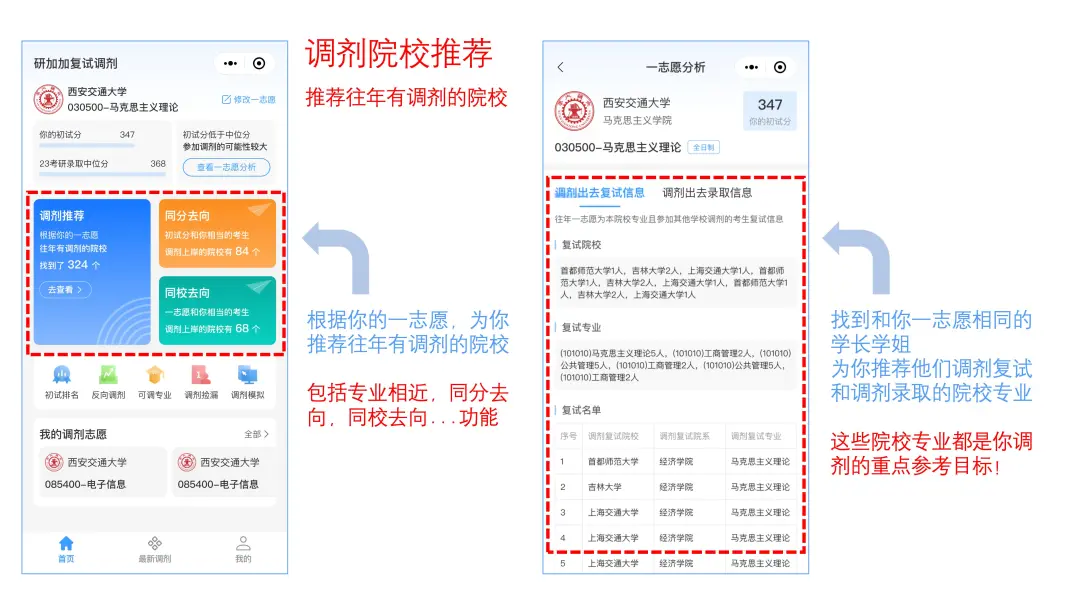Tap the target close icon in 研加加复试调剂 header
The image size is (1080, 608).
coord(259,63)
